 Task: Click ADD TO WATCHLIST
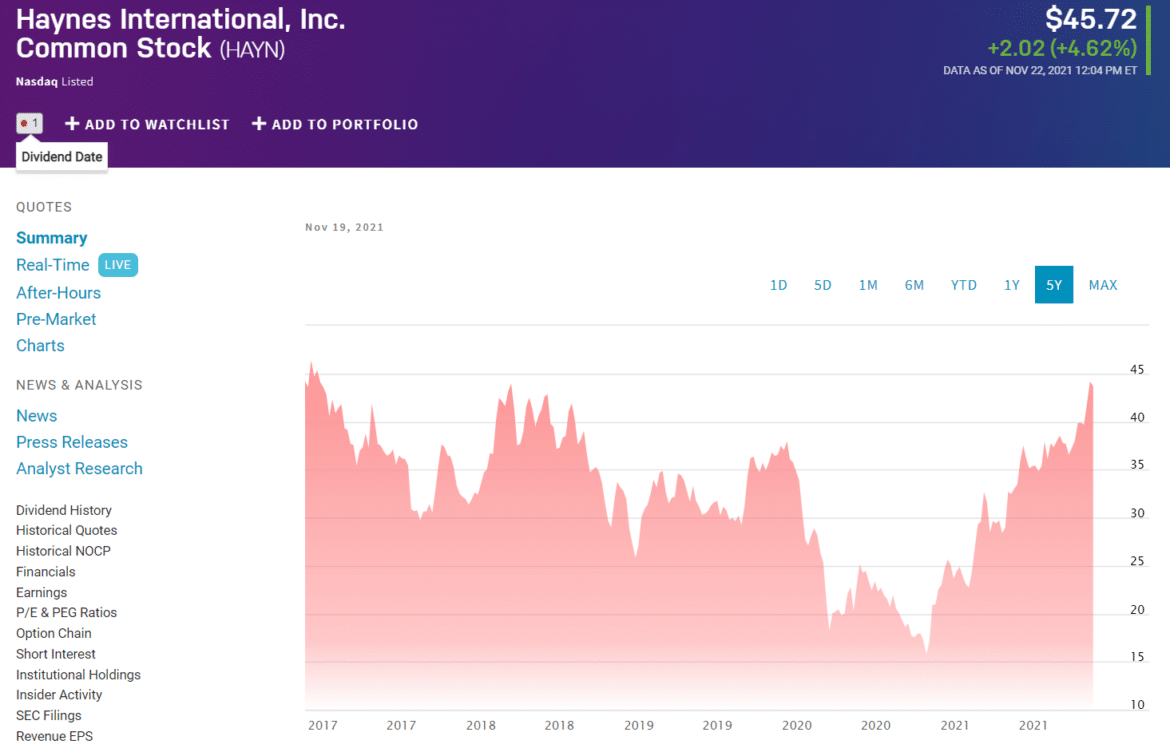[x=147, y=124]
